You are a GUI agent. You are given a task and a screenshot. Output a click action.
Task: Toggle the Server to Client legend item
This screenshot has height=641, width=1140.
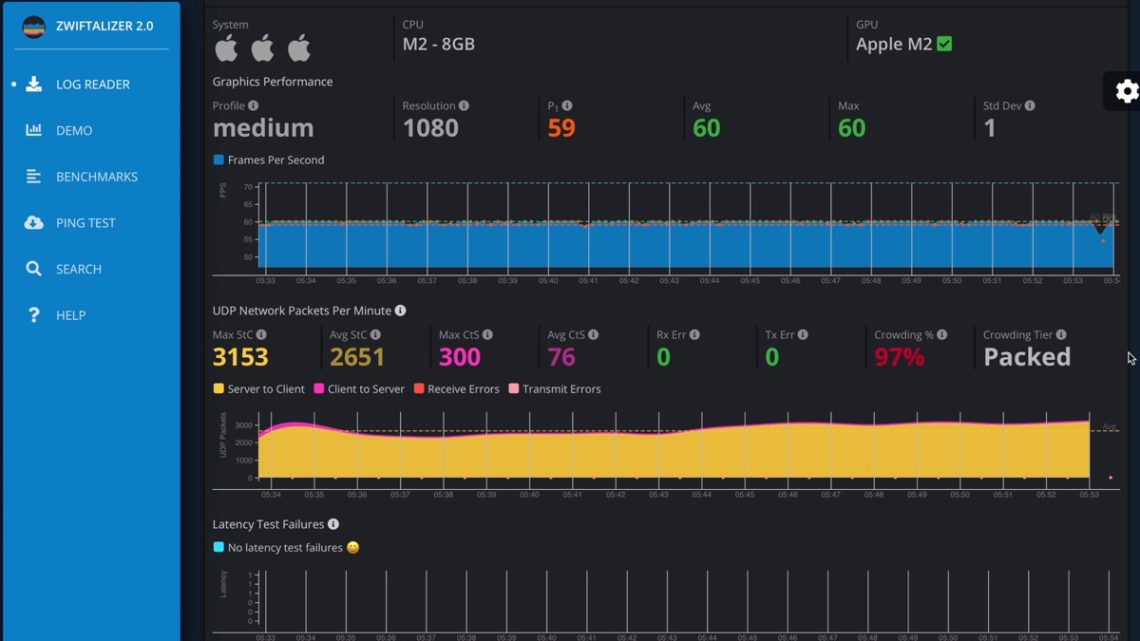(217, 389)
